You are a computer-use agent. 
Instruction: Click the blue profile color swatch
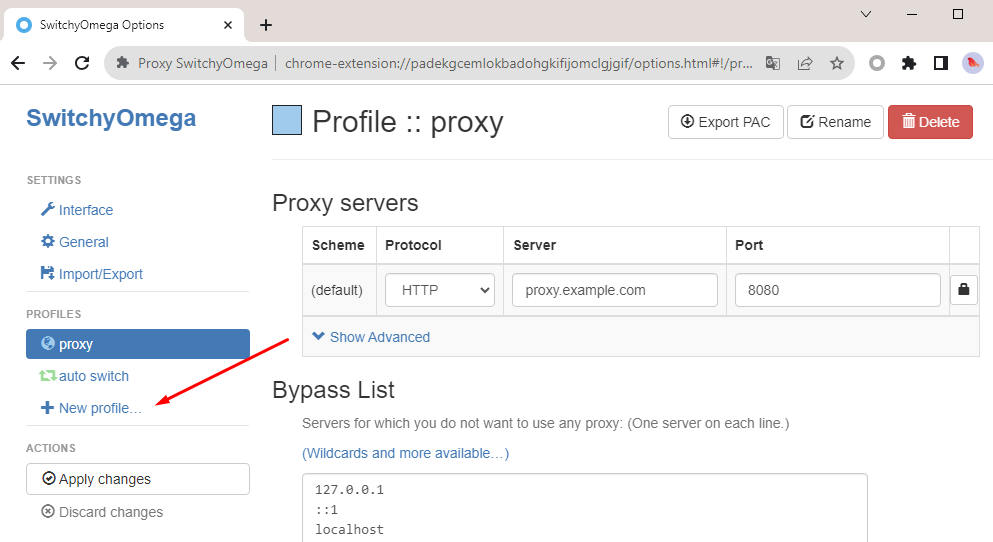coord(287,121)
